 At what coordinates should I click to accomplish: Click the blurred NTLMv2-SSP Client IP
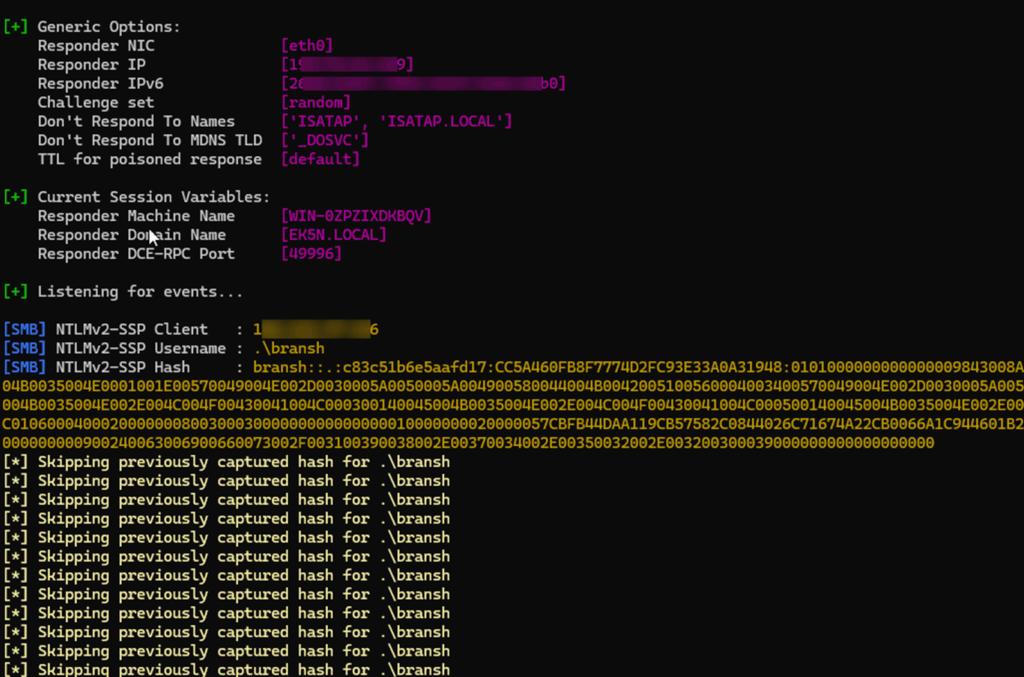click(x=316, y=330)
